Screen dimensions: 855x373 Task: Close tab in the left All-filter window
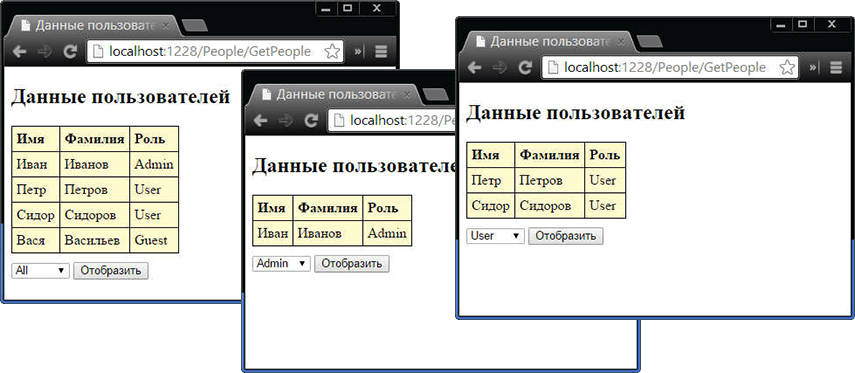(x=166, y=25)
